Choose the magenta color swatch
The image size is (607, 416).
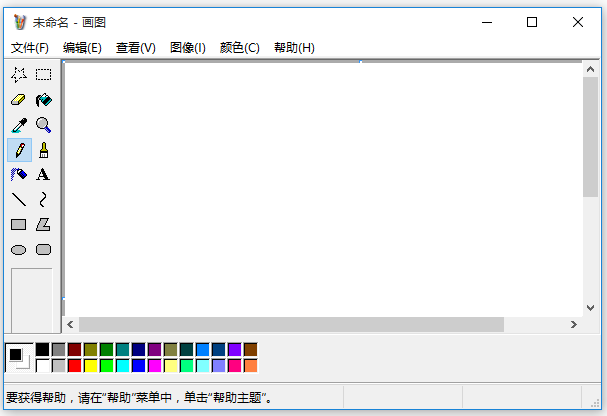pyautogui.click(x=154, y=366)
